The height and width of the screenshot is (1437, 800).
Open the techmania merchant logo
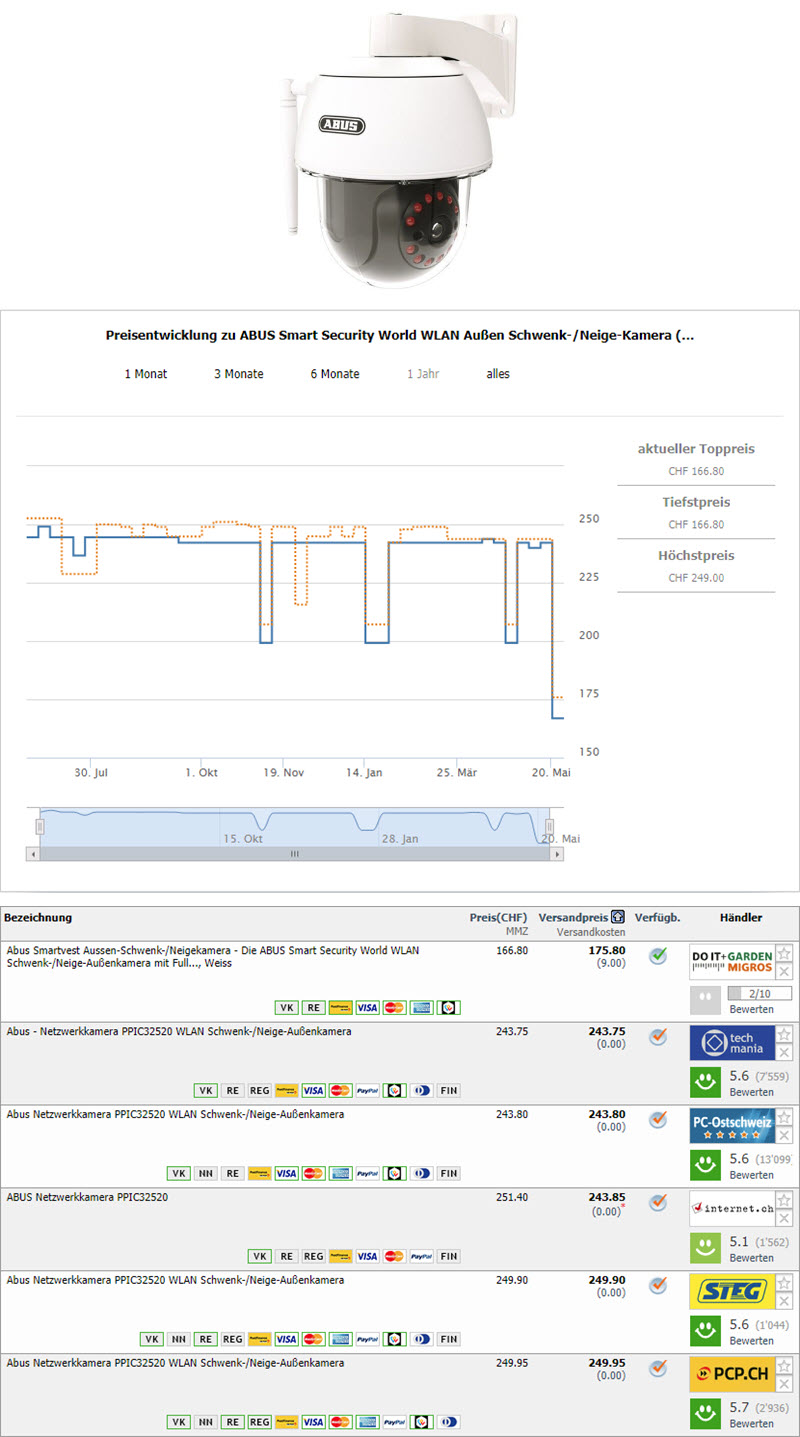[732, 1043]
